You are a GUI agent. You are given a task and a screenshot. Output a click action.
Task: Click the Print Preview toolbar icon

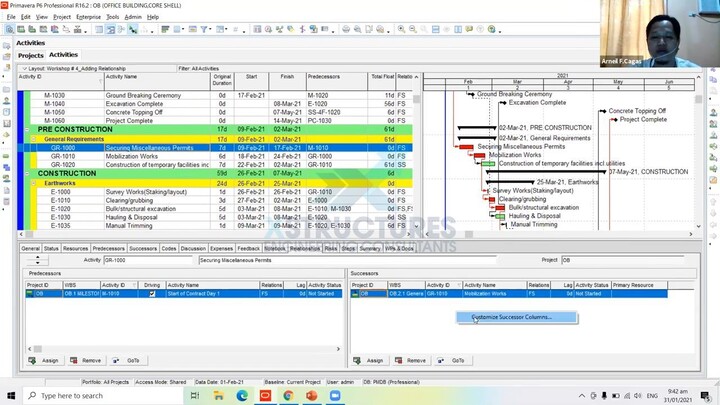(357, 29)
